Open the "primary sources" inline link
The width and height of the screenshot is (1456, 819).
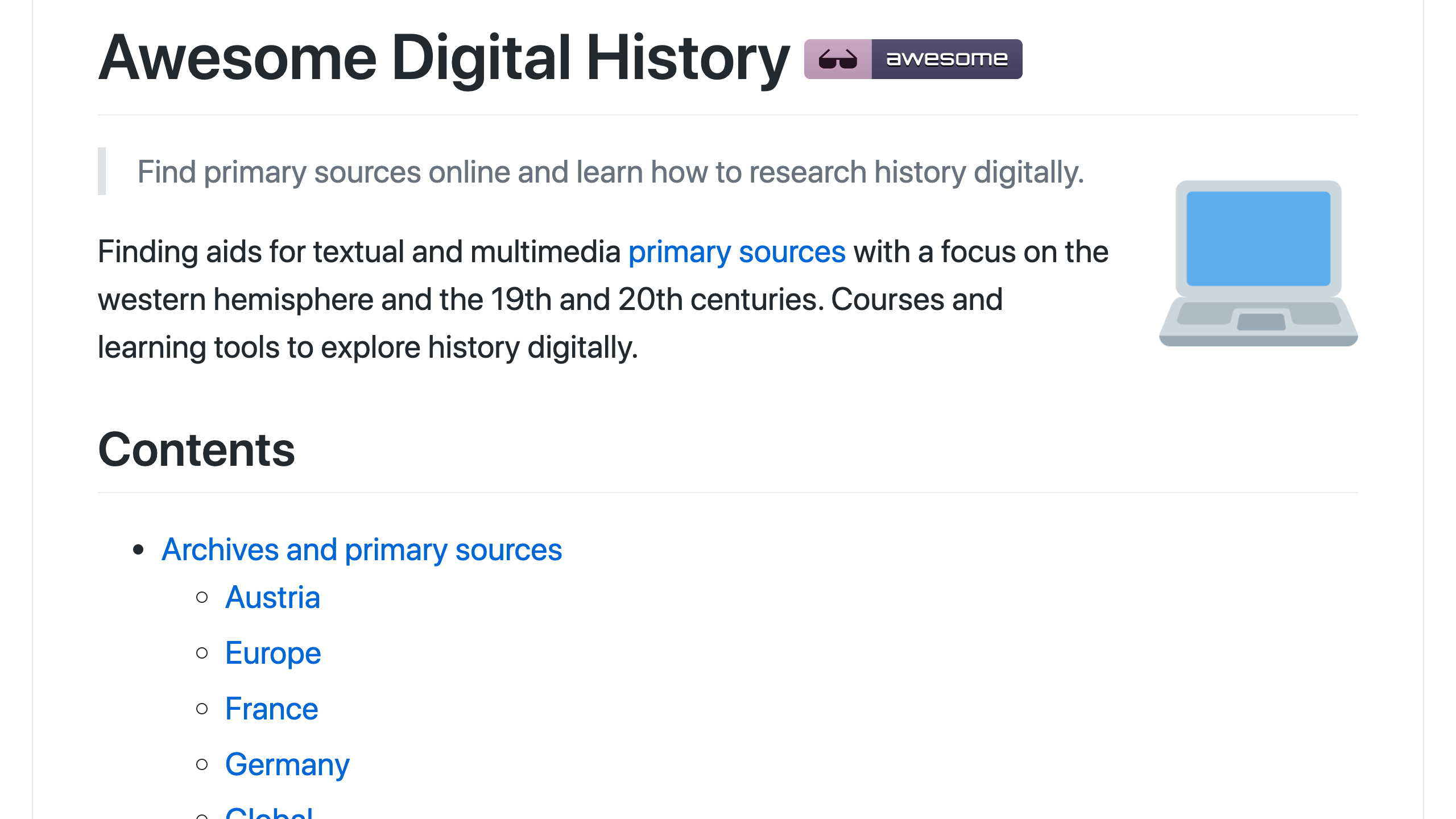[x=737, y=252]
